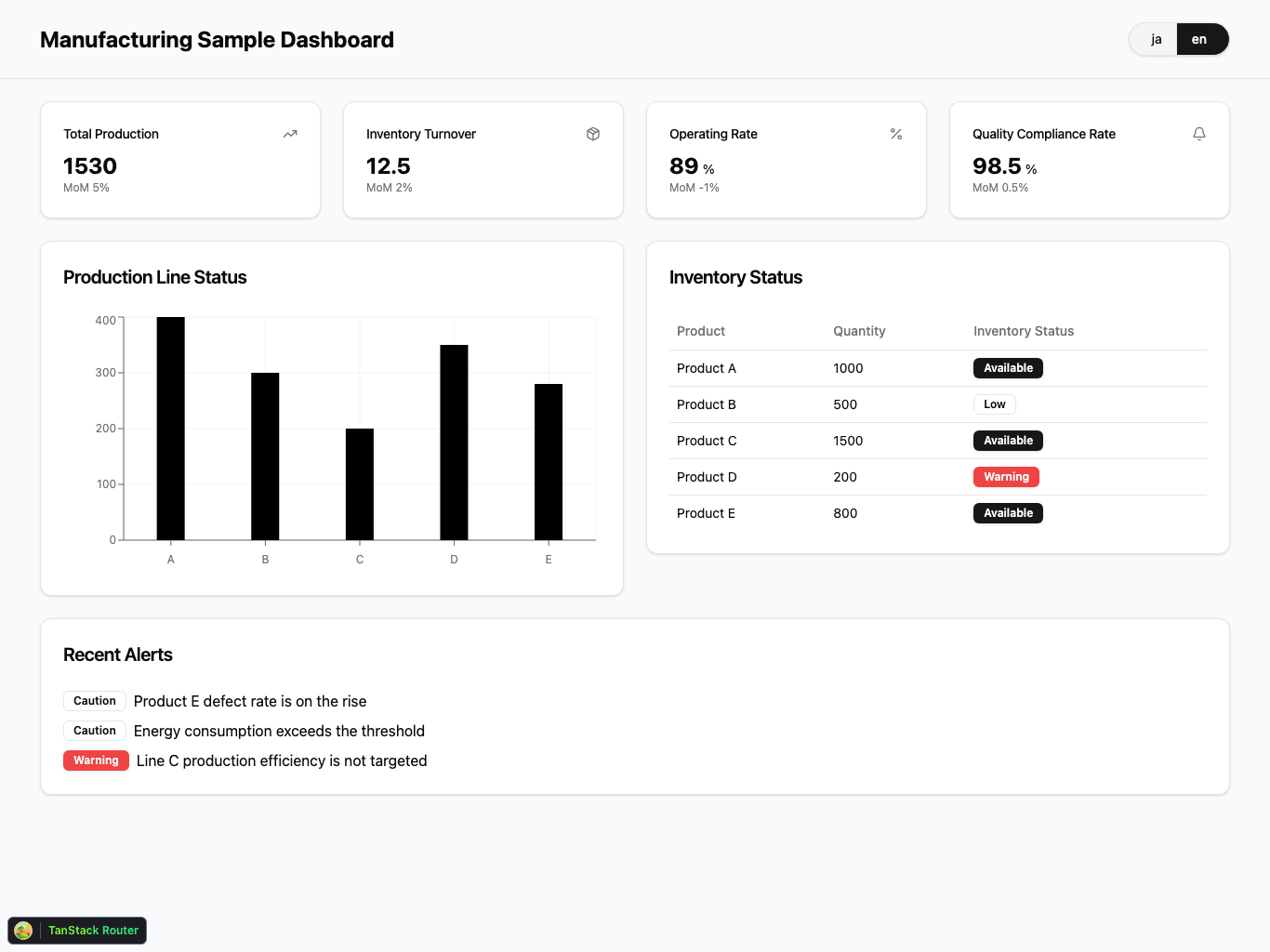This screenshot has height=952, width=1270.
Task: Click bar D in Production Line chart
Action: (454, 443)
